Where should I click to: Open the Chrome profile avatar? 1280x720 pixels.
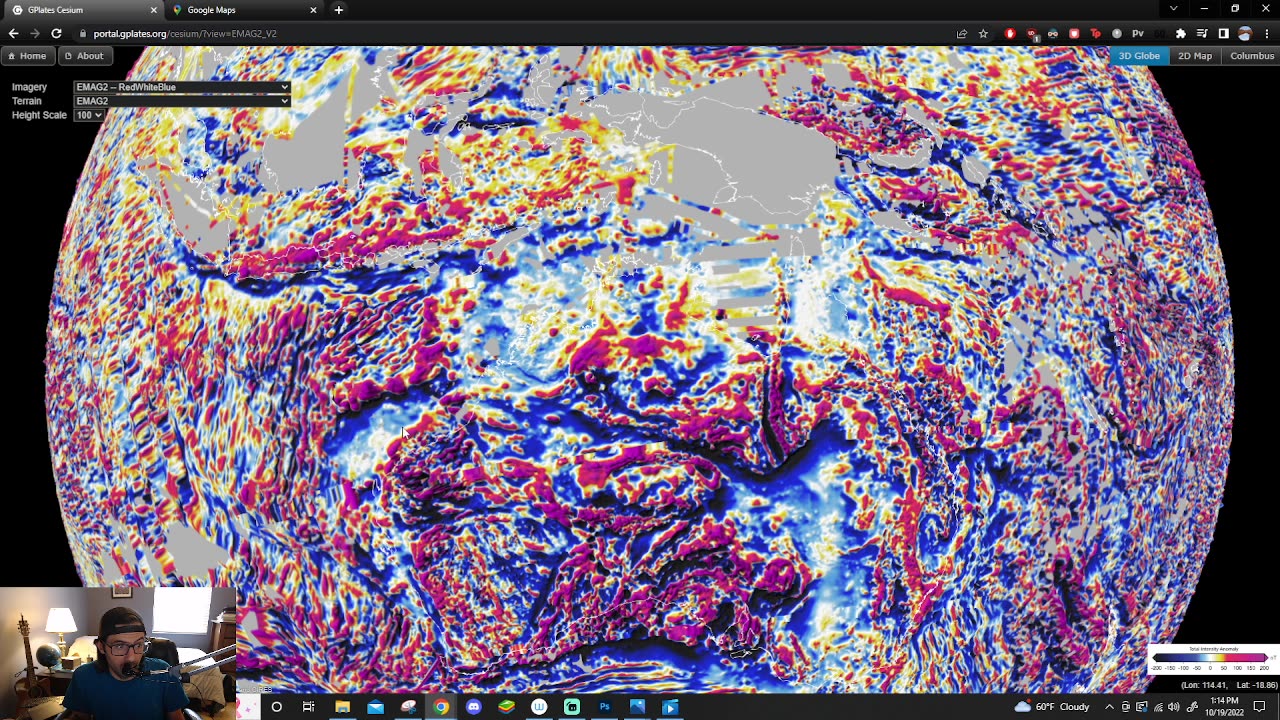(1244, 33)
